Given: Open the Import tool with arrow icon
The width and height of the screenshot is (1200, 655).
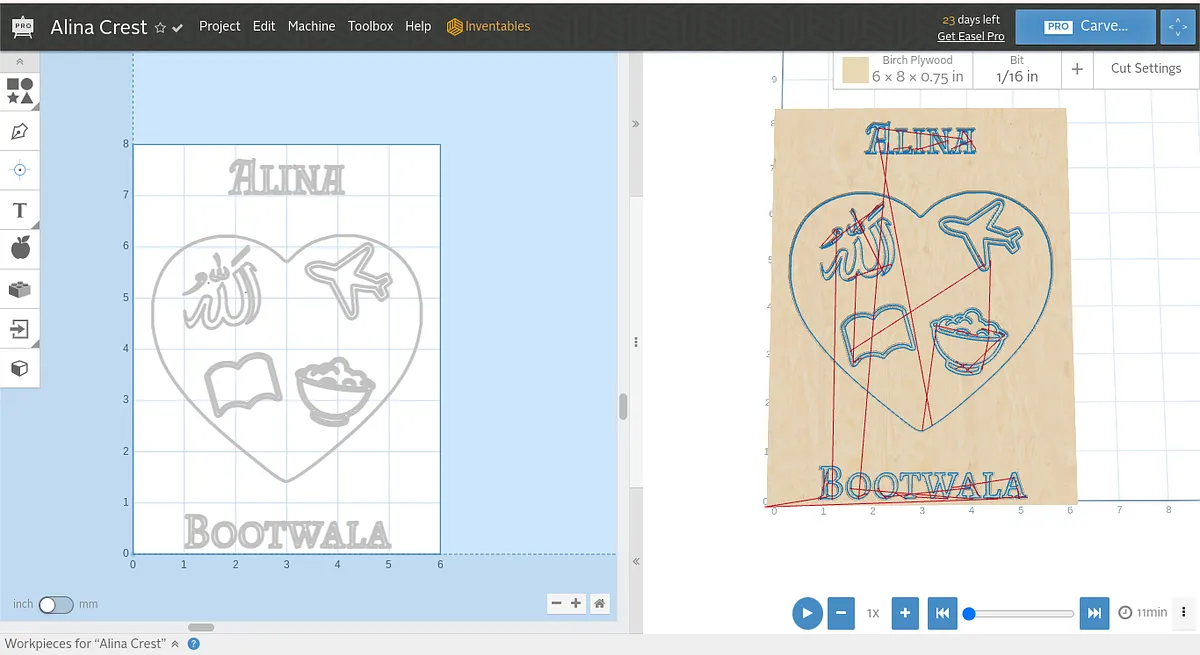Looking at the screenshot, I should 20,328.
